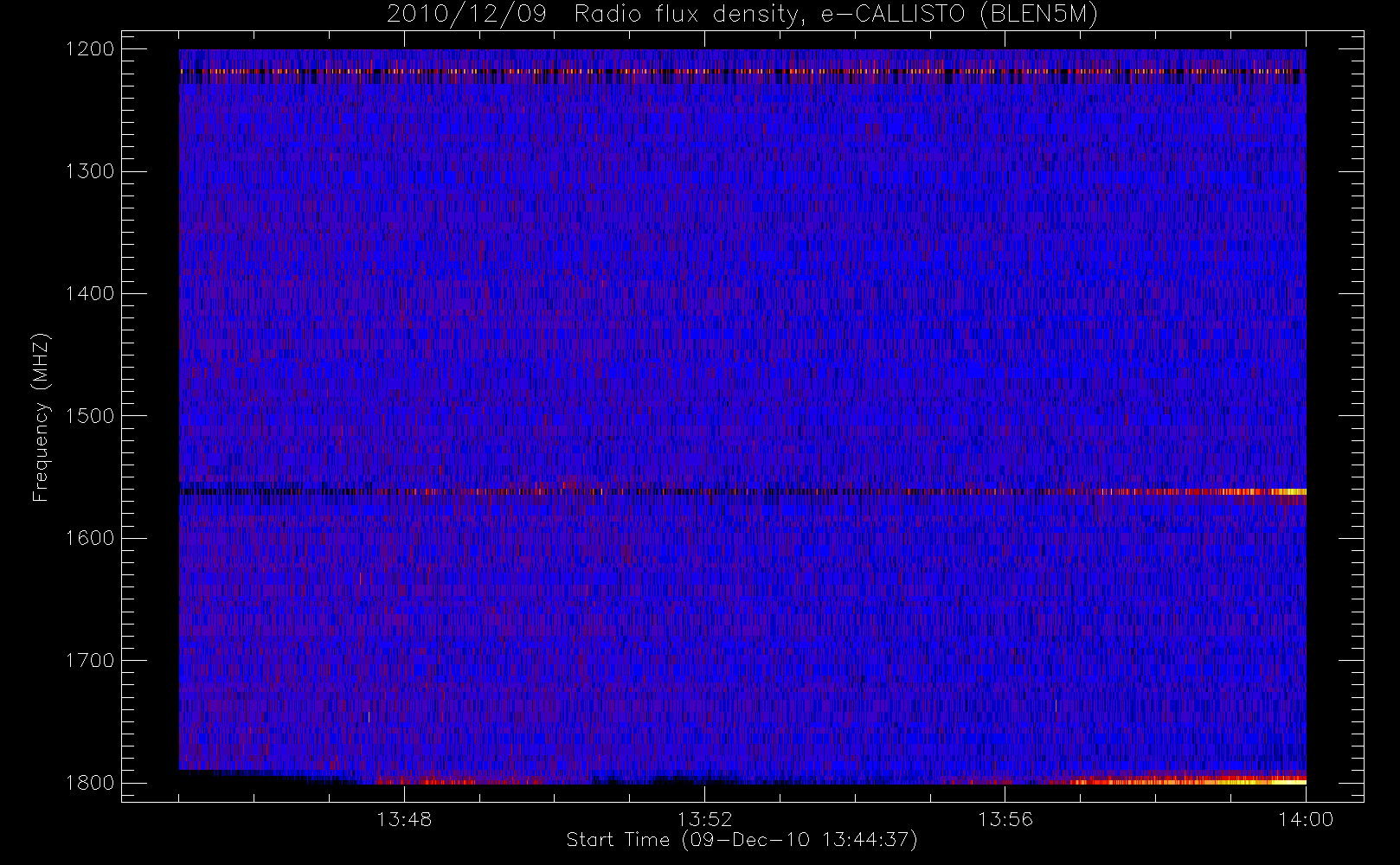Click the 13:48 time tick label
This screenshot has width=1400, height=865.
pos(404,819)
